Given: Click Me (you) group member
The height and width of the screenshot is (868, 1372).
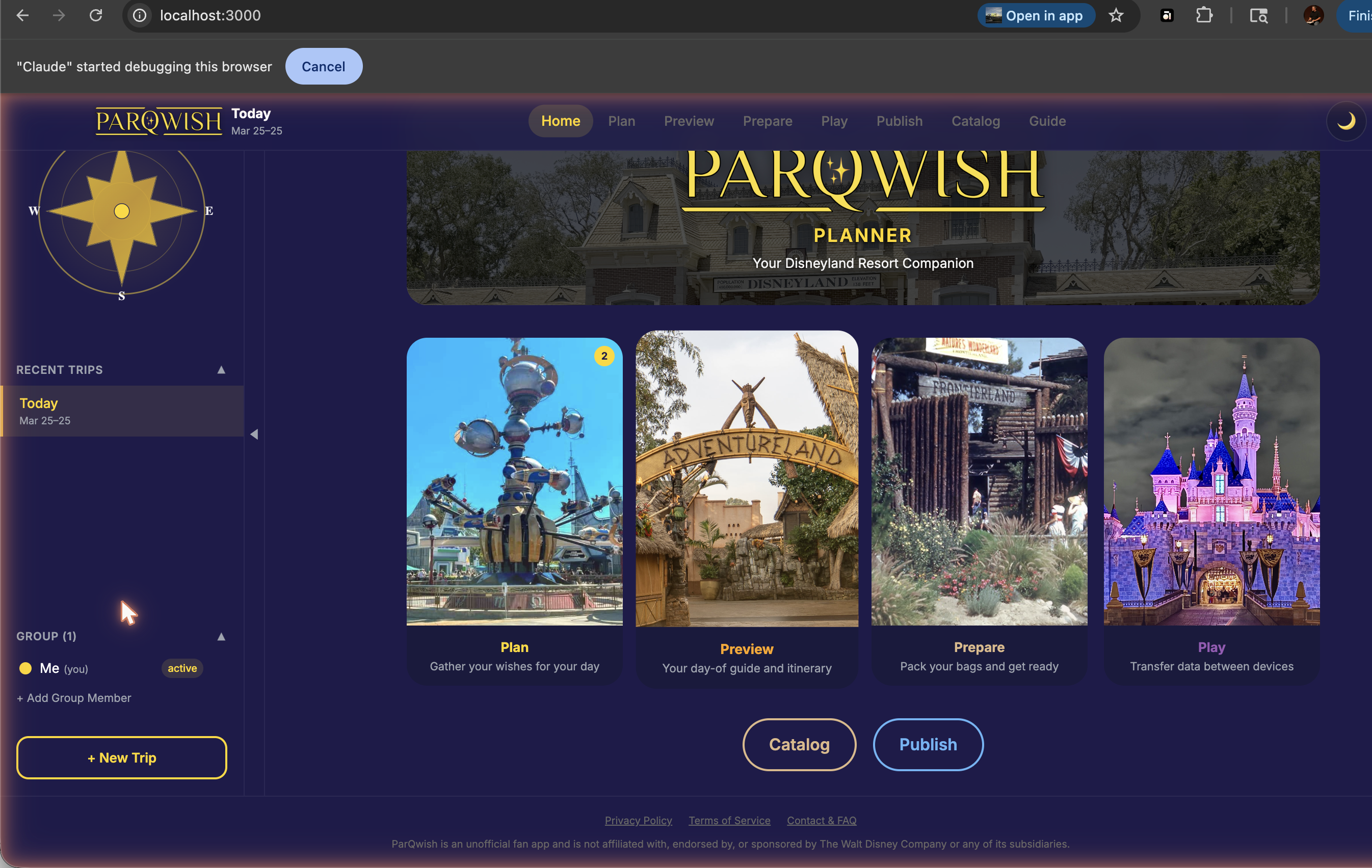Looking at the screenshot, I should (x=64, y=669).
